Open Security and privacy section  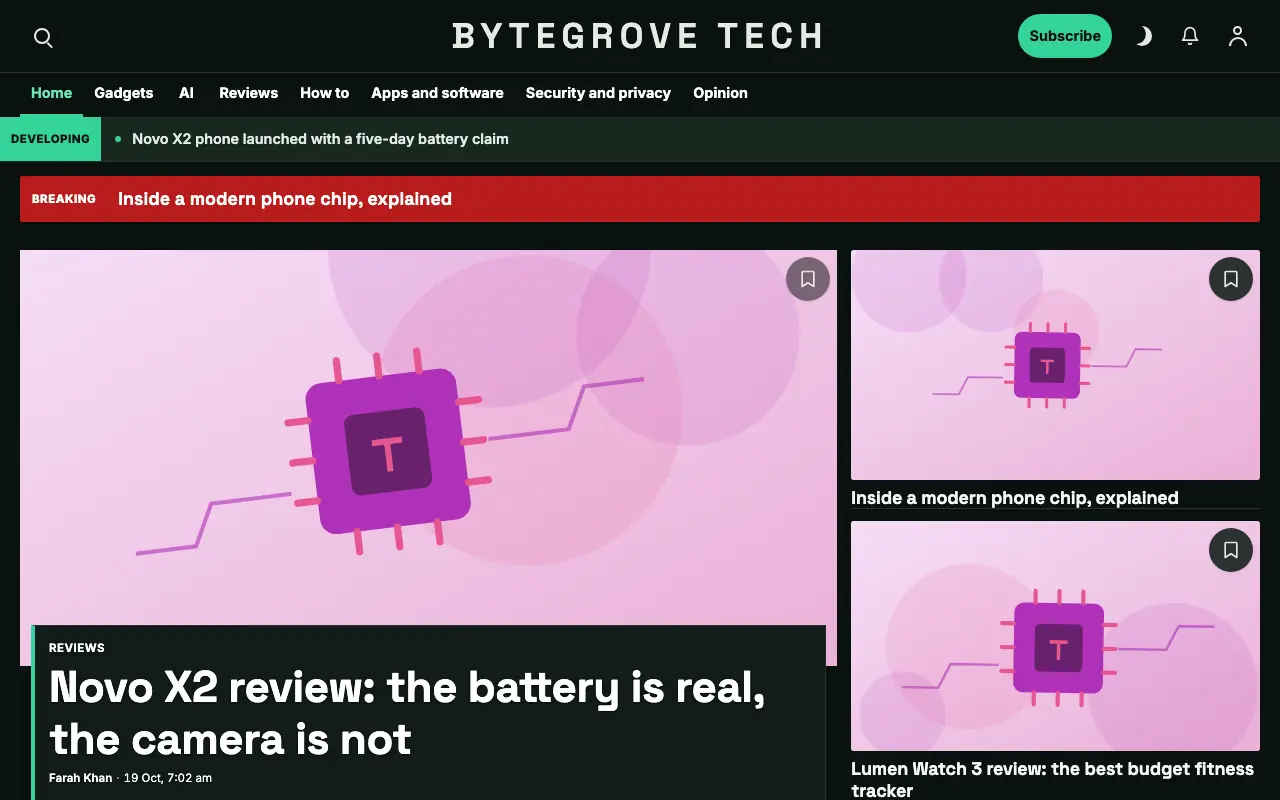(598, 93)
